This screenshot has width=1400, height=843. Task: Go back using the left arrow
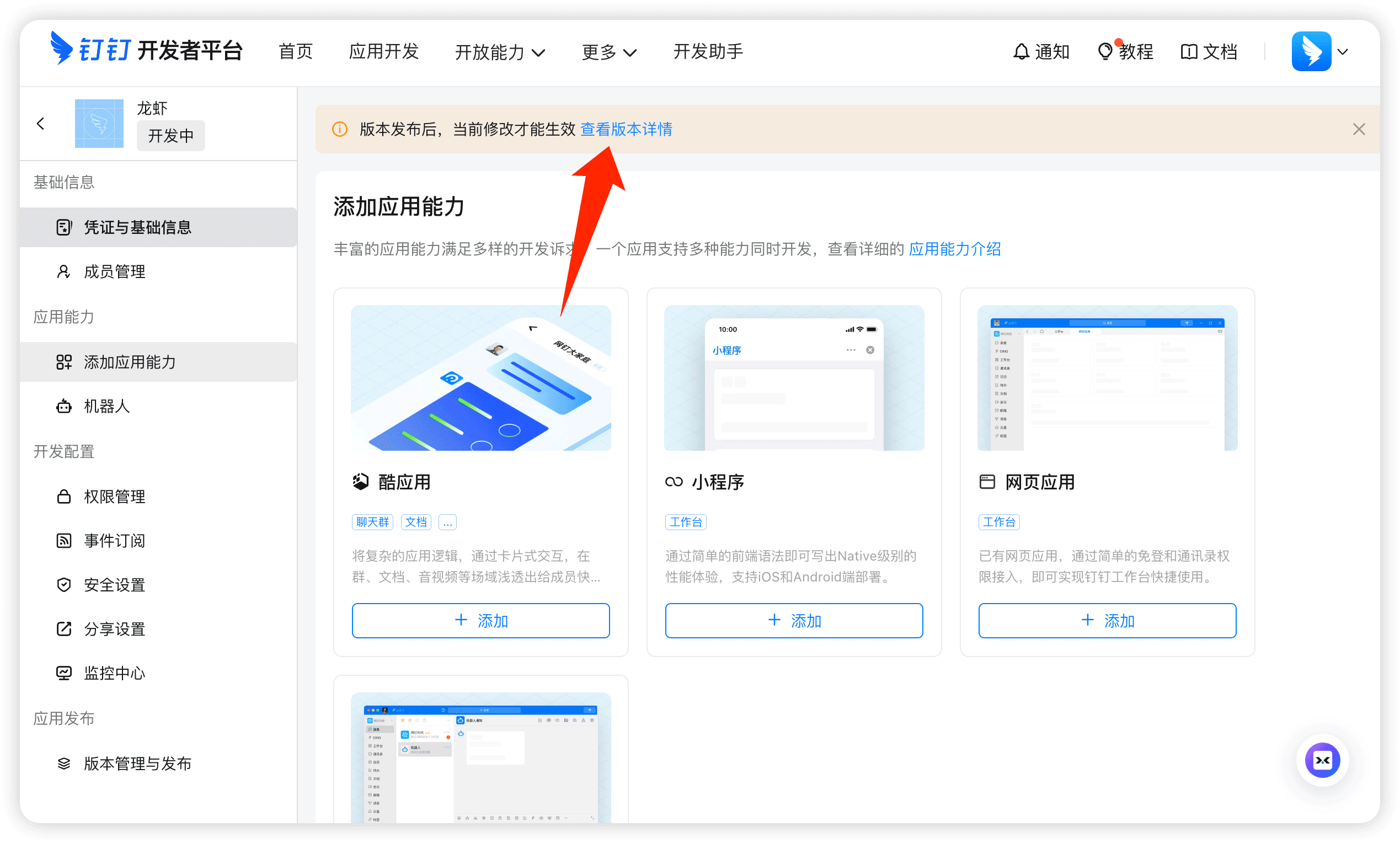coord(41,123)
